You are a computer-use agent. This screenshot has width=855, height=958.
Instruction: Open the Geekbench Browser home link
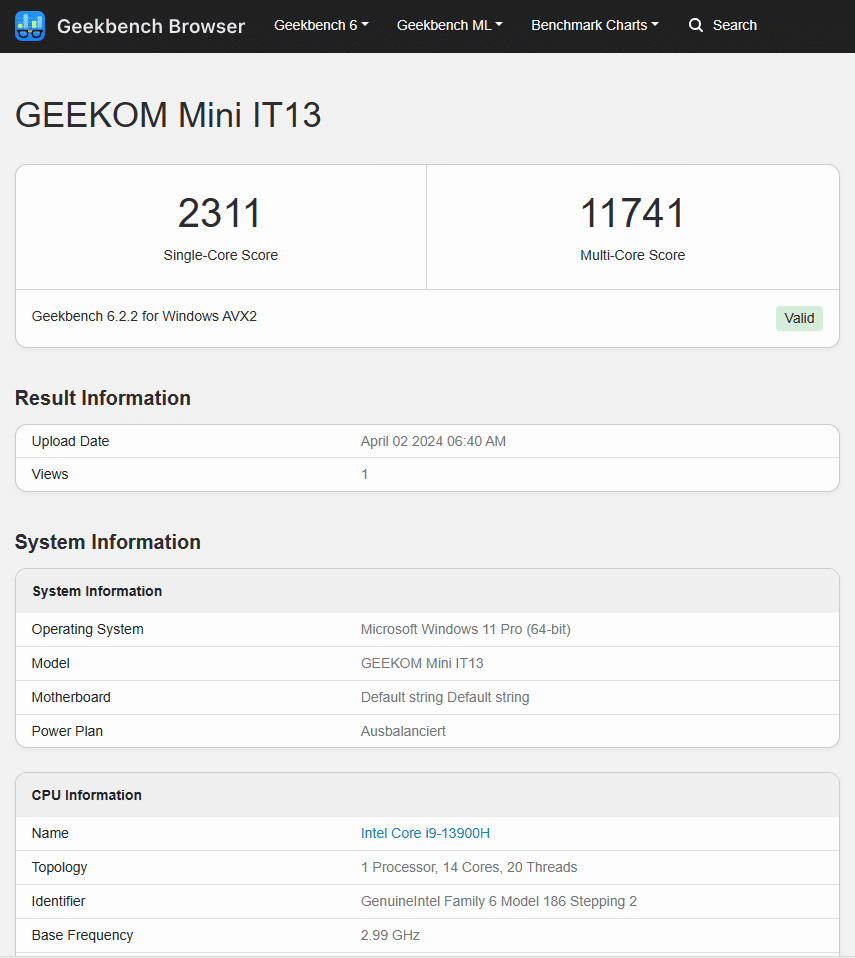pyautogui.click(x=151, y=26)
